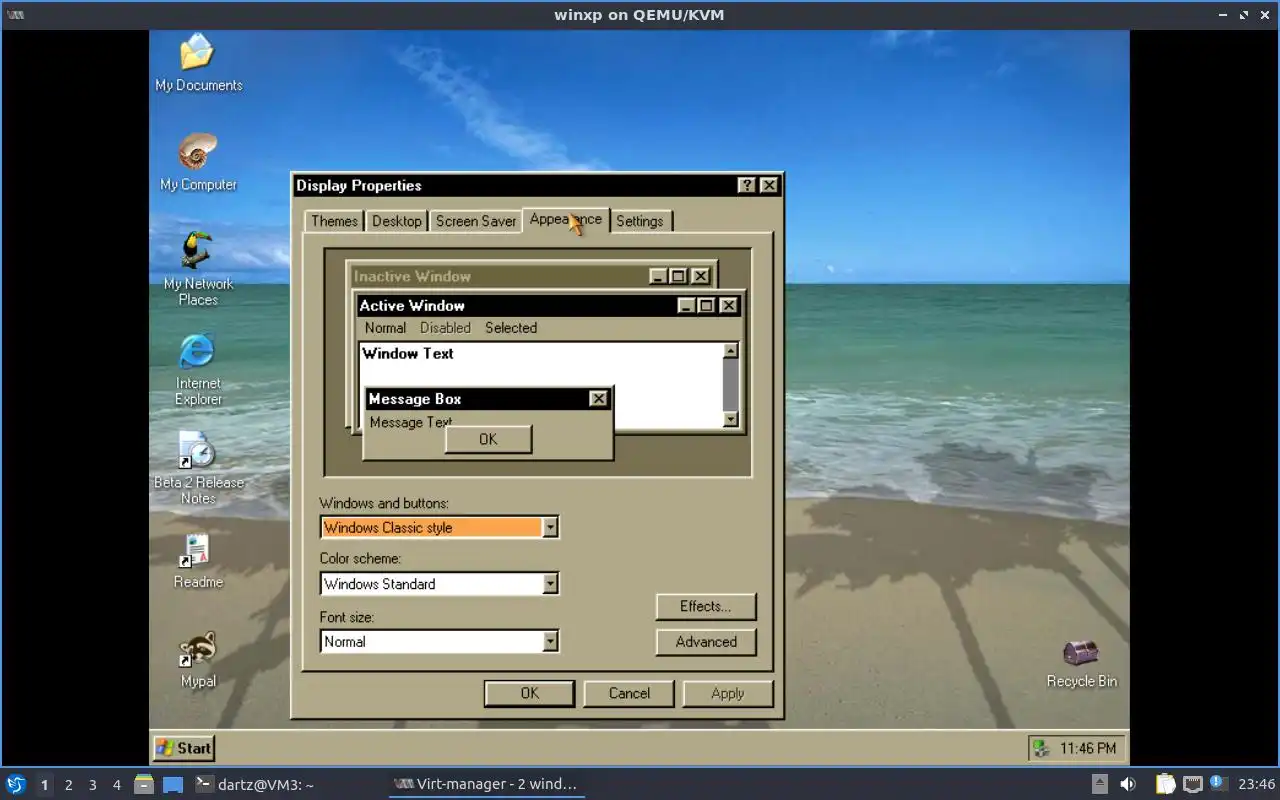Click the host 23:46 clock
The image size is (1280, 800).
click(x=1256, y=784)
